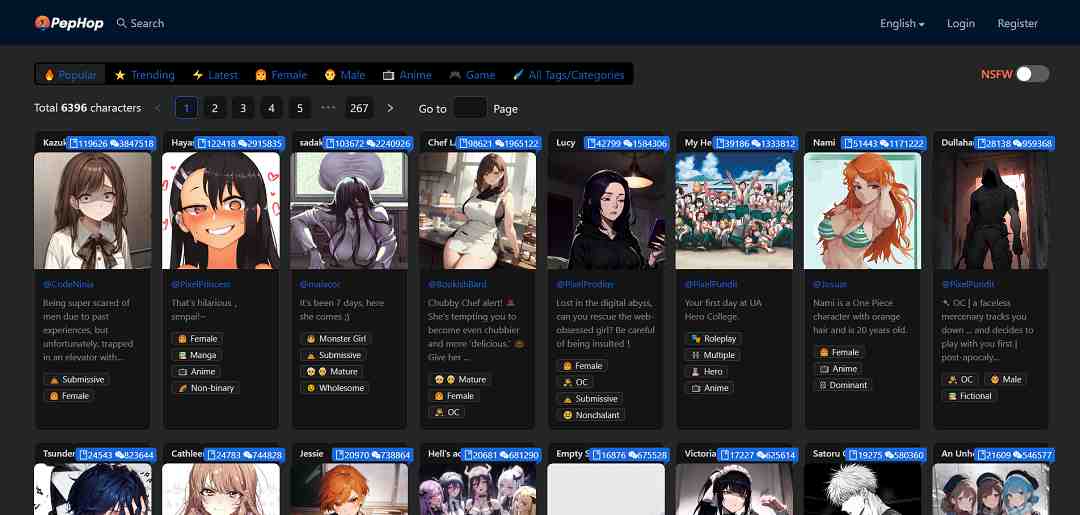Click the pagination ellipsis to jump pages

[328, 108]
